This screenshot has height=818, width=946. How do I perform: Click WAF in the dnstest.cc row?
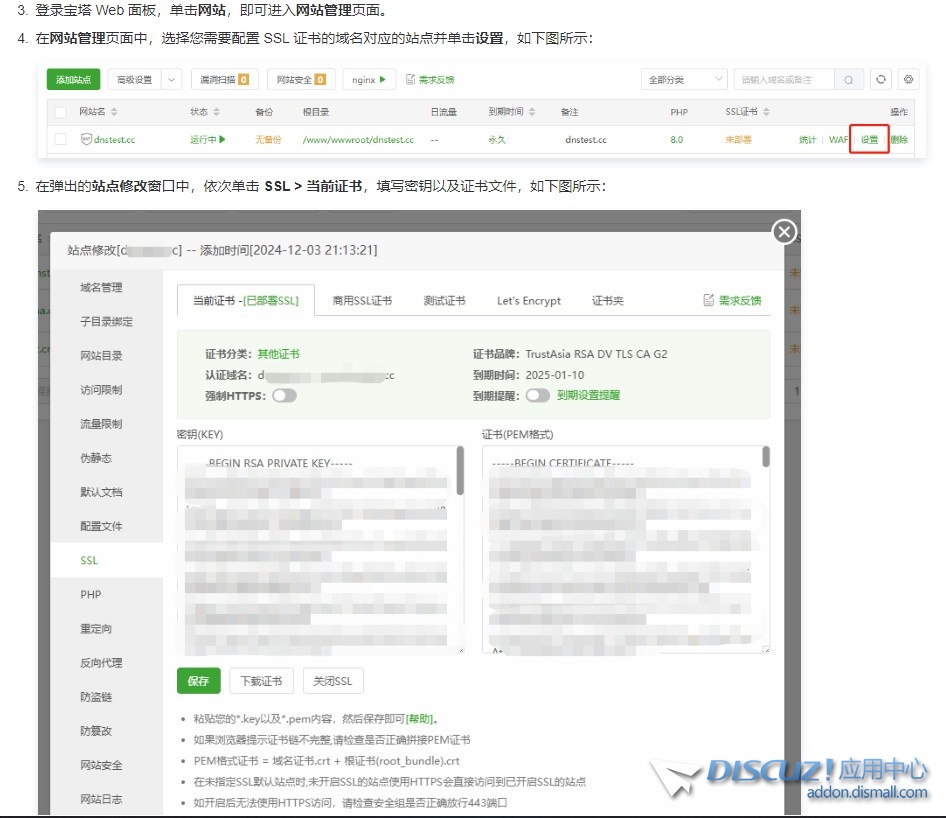pyautogui.click(x=838, y=139)
